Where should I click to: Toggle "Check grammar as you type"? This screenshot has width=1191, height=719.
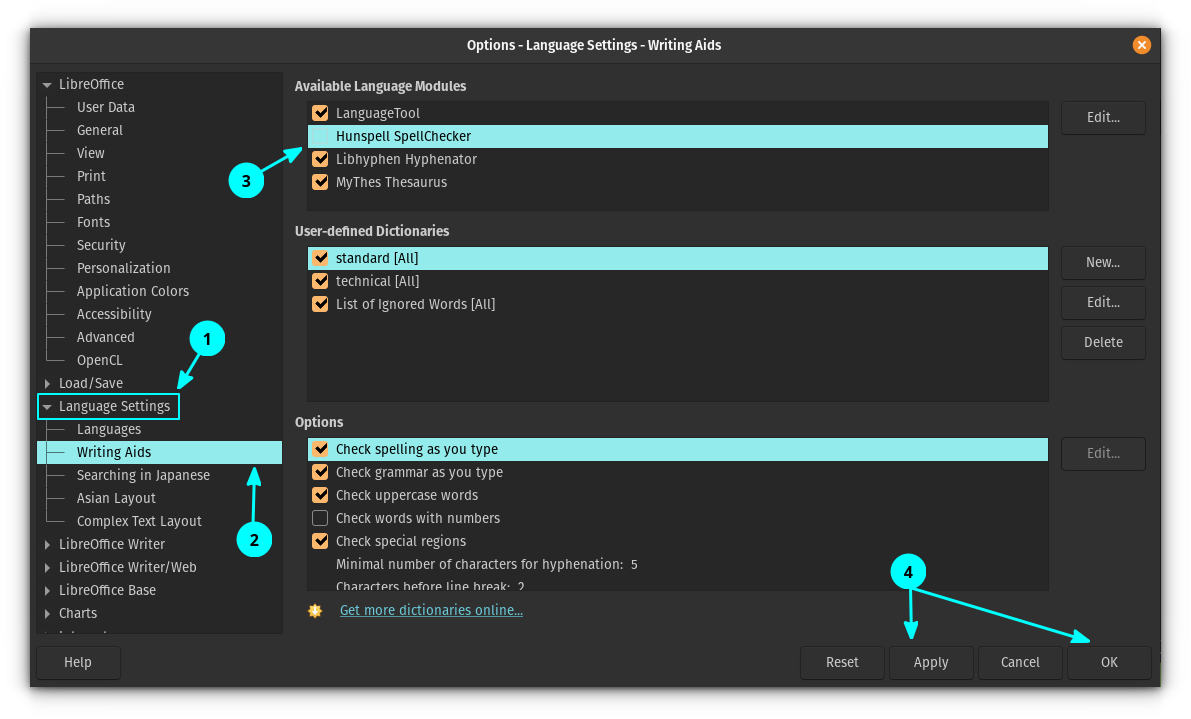(320, 472)
